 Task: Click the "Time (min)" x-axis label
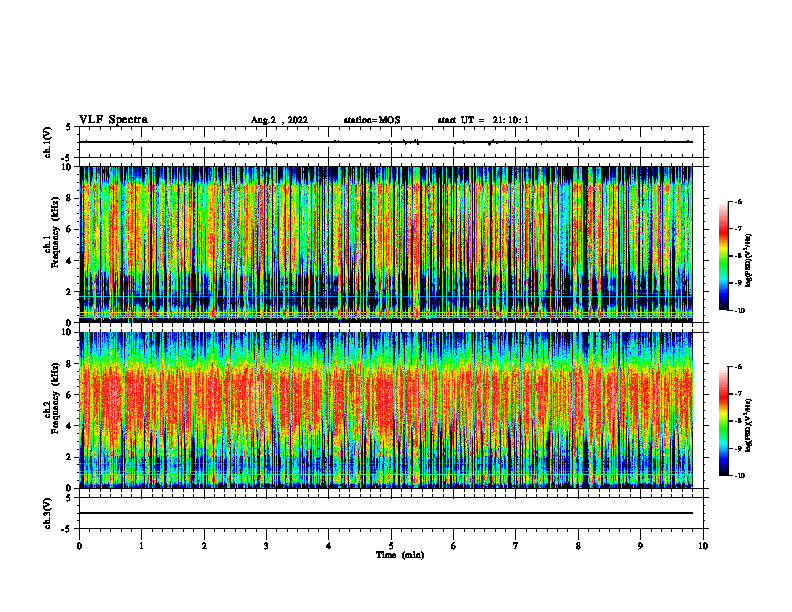click(x=400, y=555)
